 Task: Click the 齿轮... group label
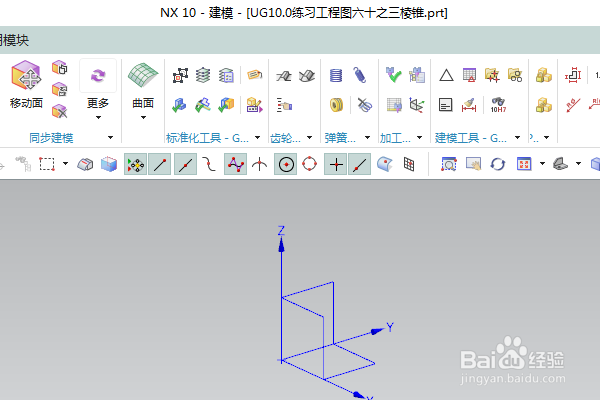point(285,138)
